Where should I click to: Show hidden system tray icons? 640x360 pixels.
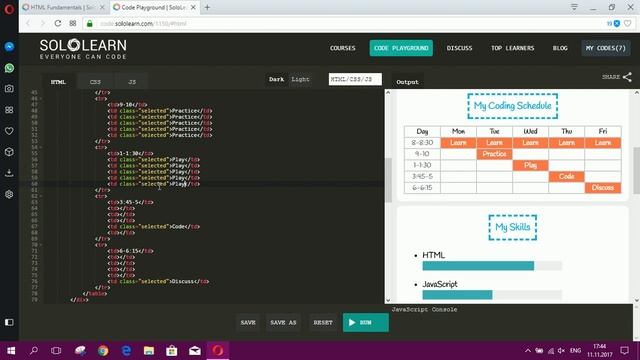(528, 351)
